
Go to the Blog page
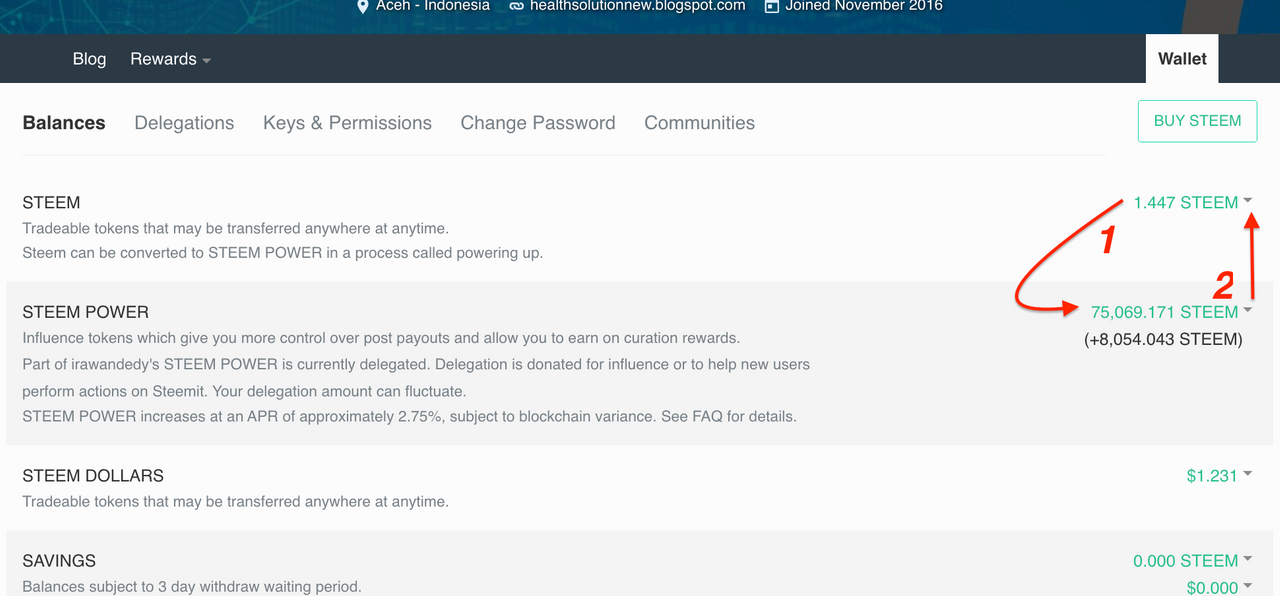(89, 59)
